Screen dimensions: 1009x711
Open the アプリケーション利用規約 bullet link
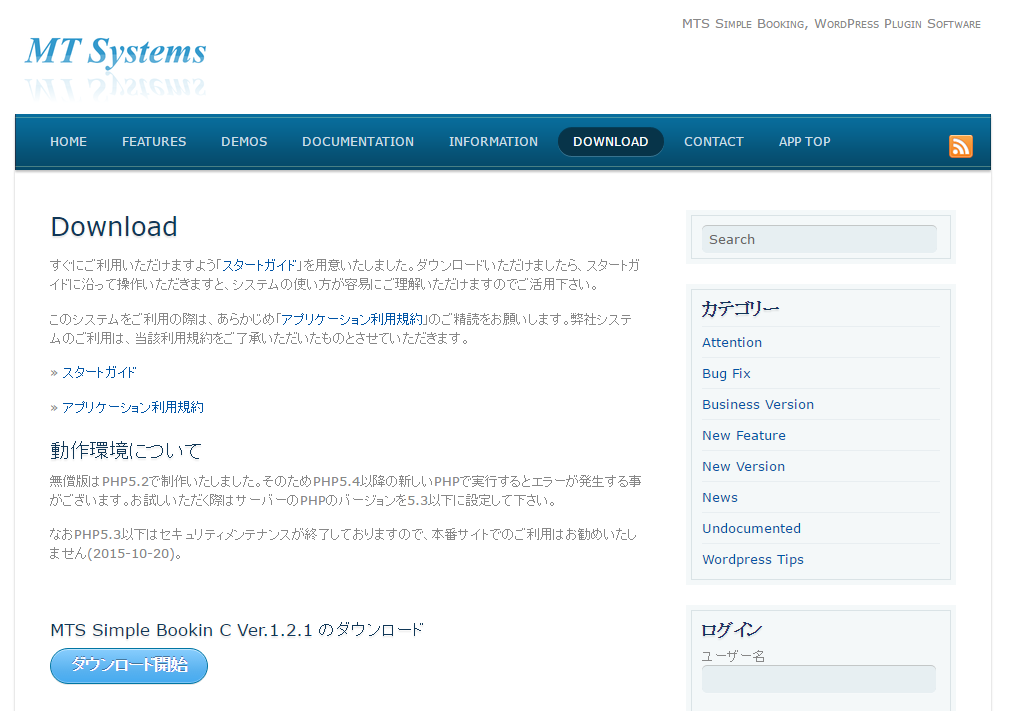coord(132,407)
